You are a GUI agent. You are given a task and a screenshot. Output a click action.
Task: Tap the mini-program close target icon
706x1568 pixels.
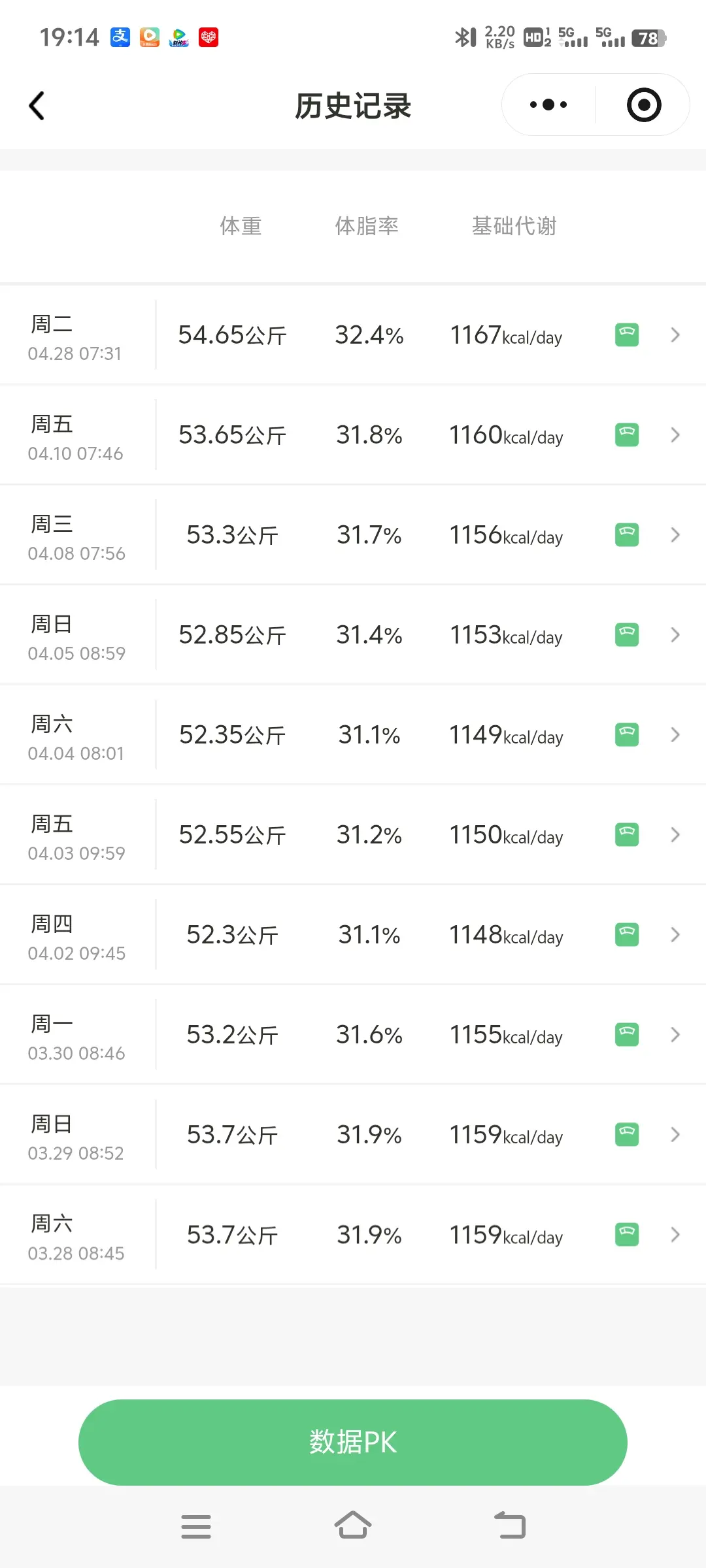[644, 105]
